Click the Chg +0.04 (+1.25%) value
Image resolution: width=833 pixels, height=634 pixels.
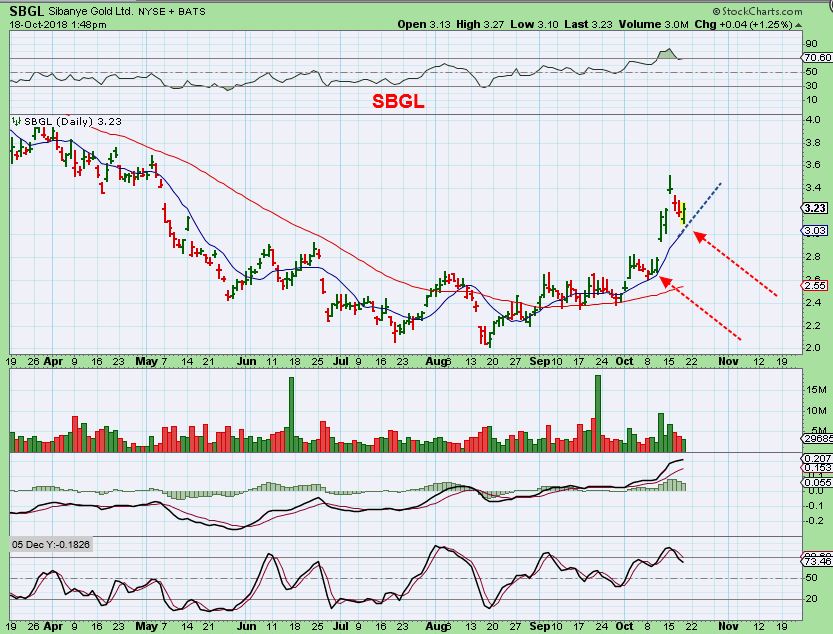pos(744,24)
